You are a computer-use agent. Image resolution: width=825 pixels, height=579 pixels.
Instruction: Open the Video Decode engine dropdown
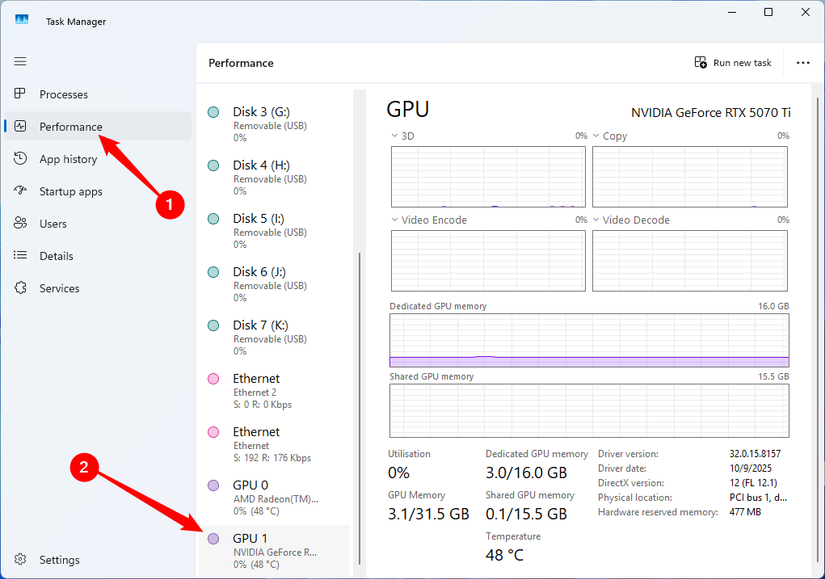click(597, 219)
